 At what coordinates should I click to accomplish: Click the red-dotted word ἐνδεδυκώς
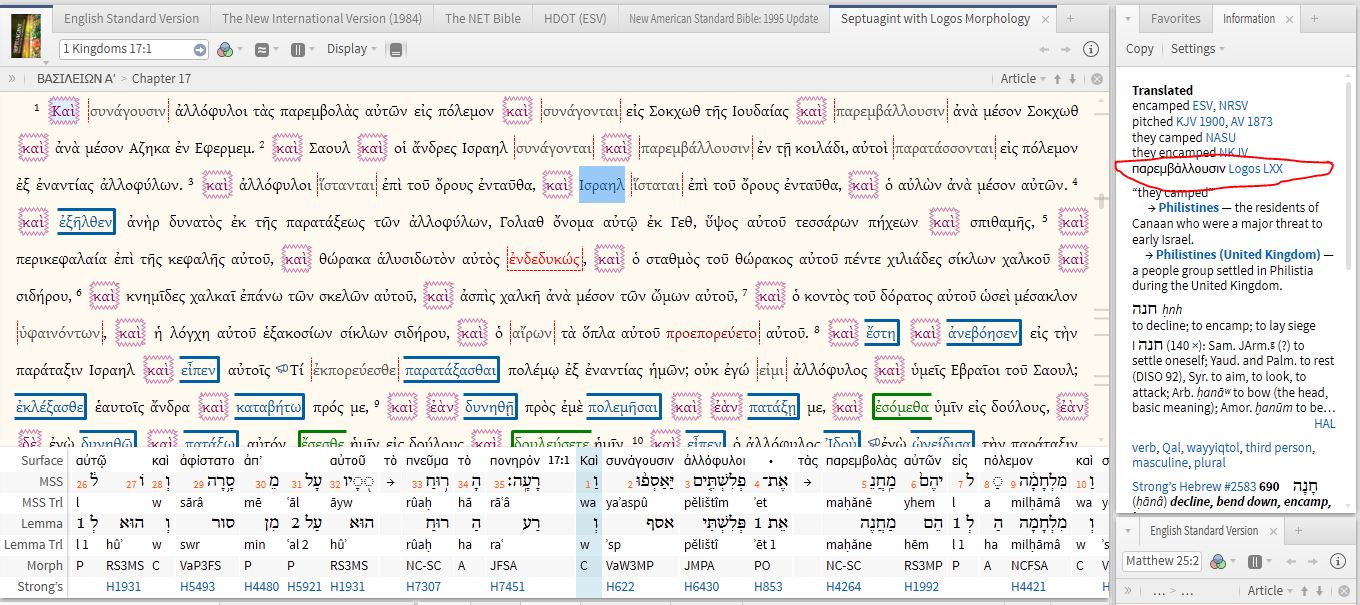(x=545, y=259)
